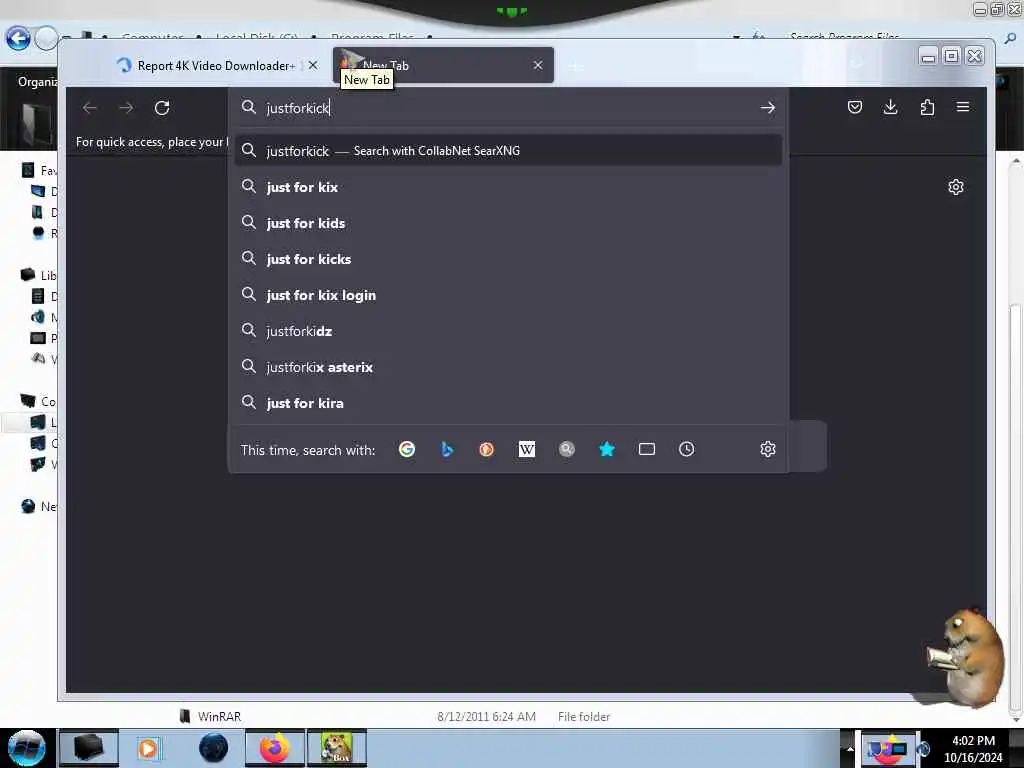Open new tab page personalize gear icon
Image resolution: width=1024 pixels, height=768 pixels.
(955, 187)
